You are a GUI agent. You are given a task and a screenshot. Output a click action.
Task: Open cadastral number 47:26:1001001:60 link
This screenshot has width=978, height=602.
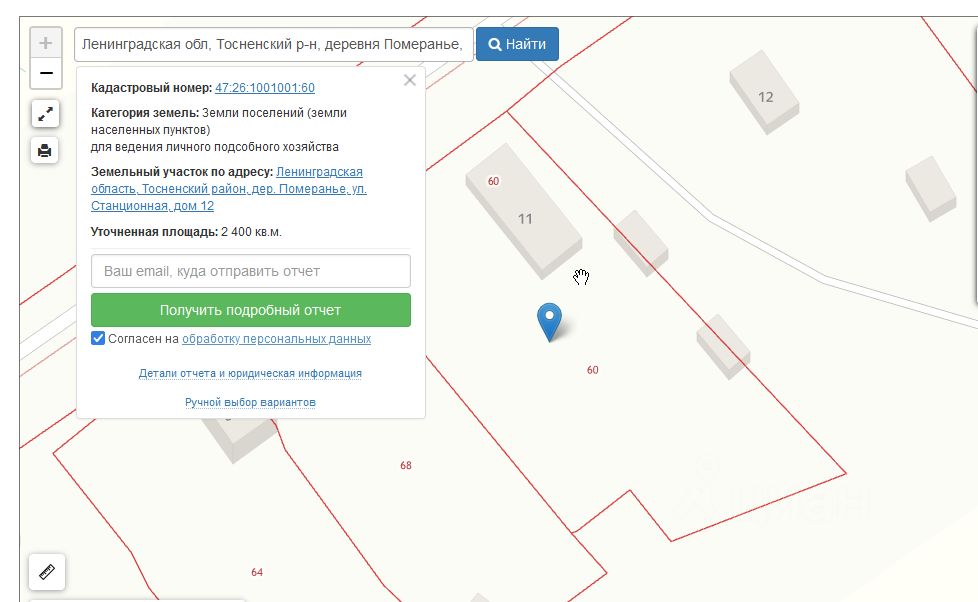[x=265, y=88]
